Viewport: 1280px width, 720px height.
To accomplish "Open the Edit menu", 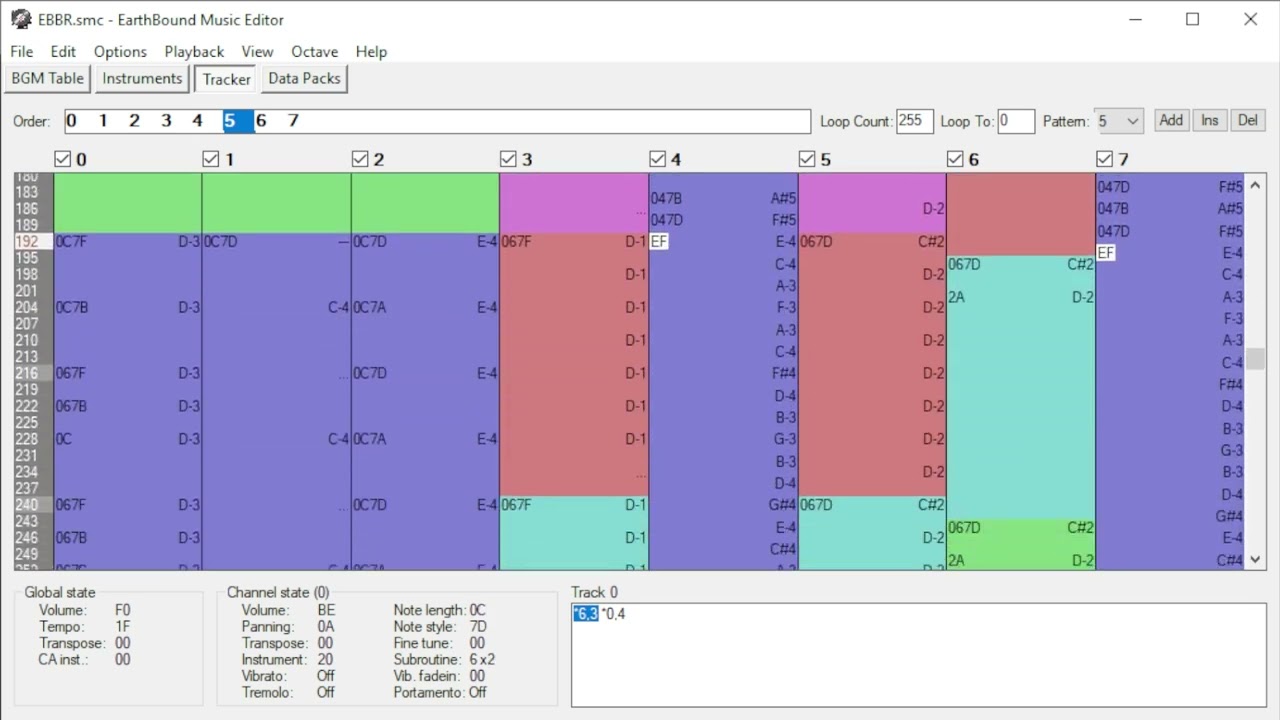I will click(63, 51).
